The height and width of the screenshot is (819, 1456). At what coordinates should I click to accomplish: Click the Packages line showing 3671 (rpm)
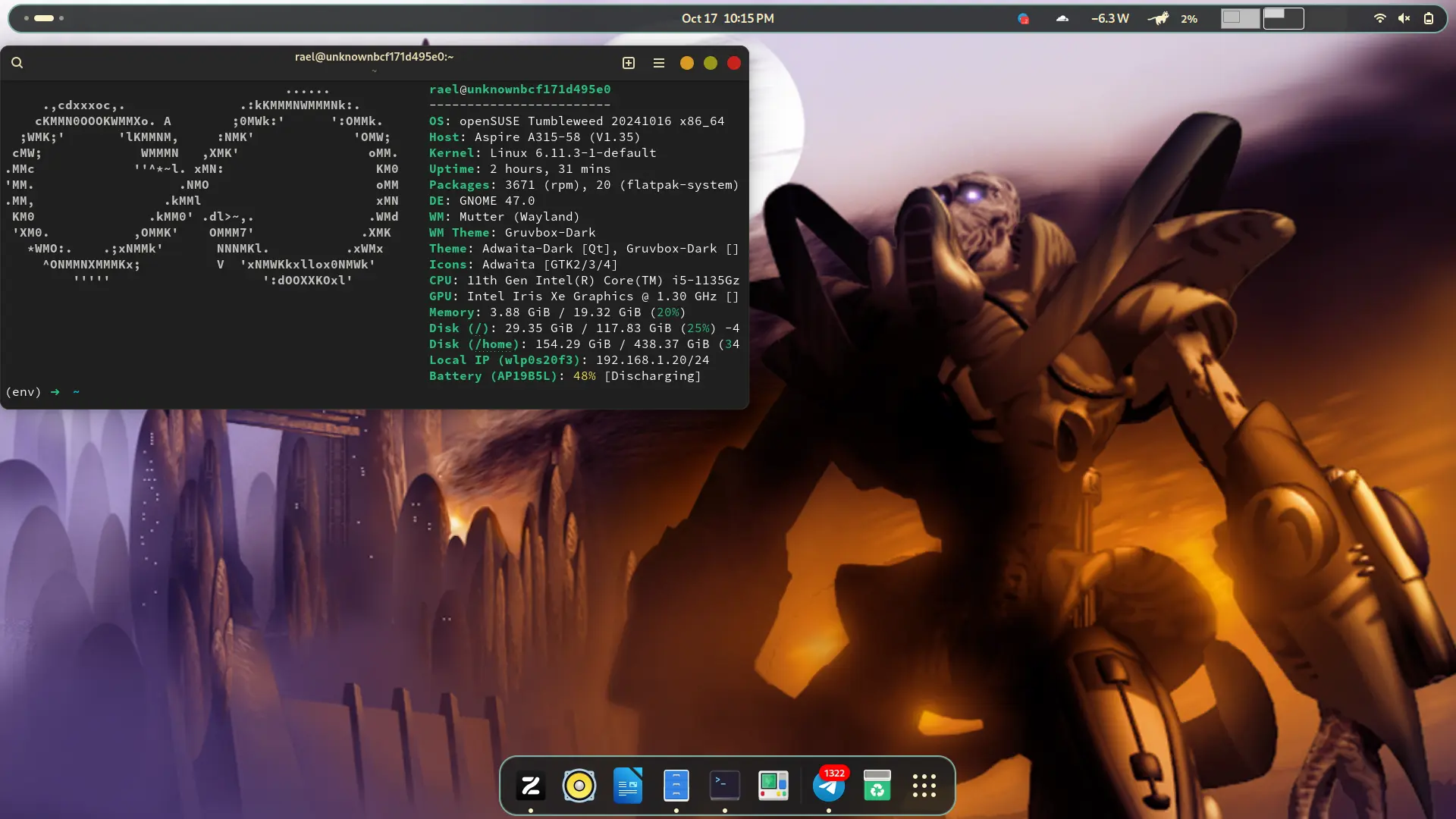[x=584, y=185]
